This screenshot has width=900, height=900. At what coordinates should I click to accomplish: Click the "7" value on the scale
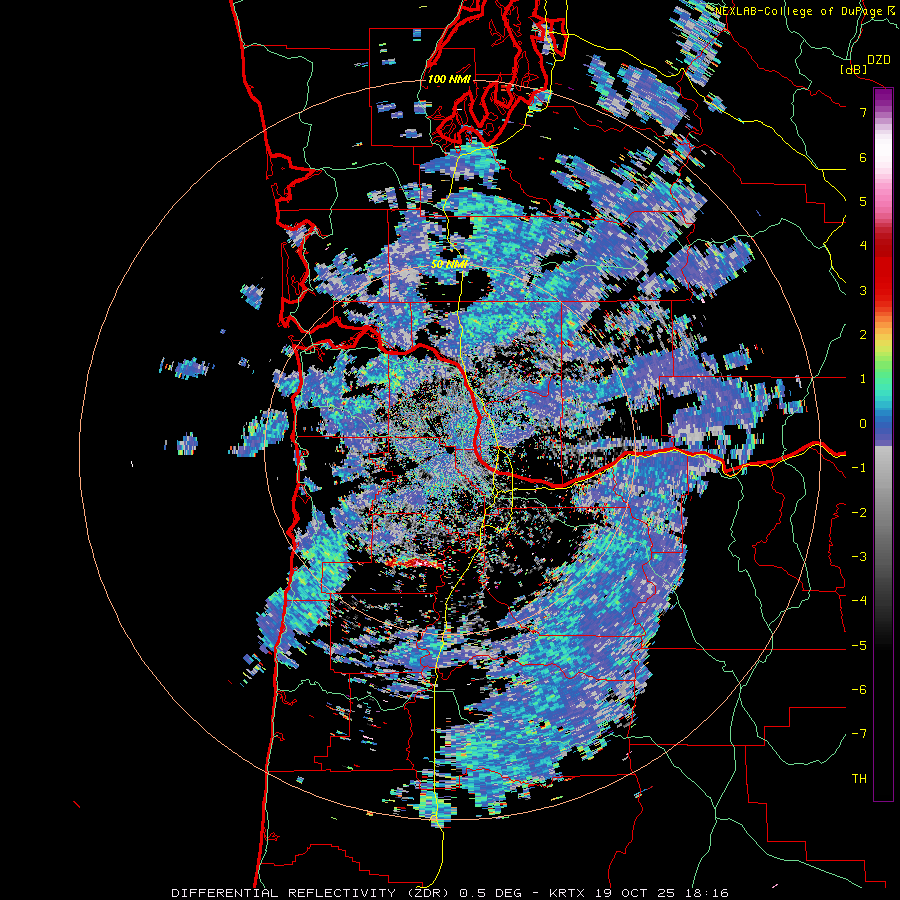click(863, 112)
